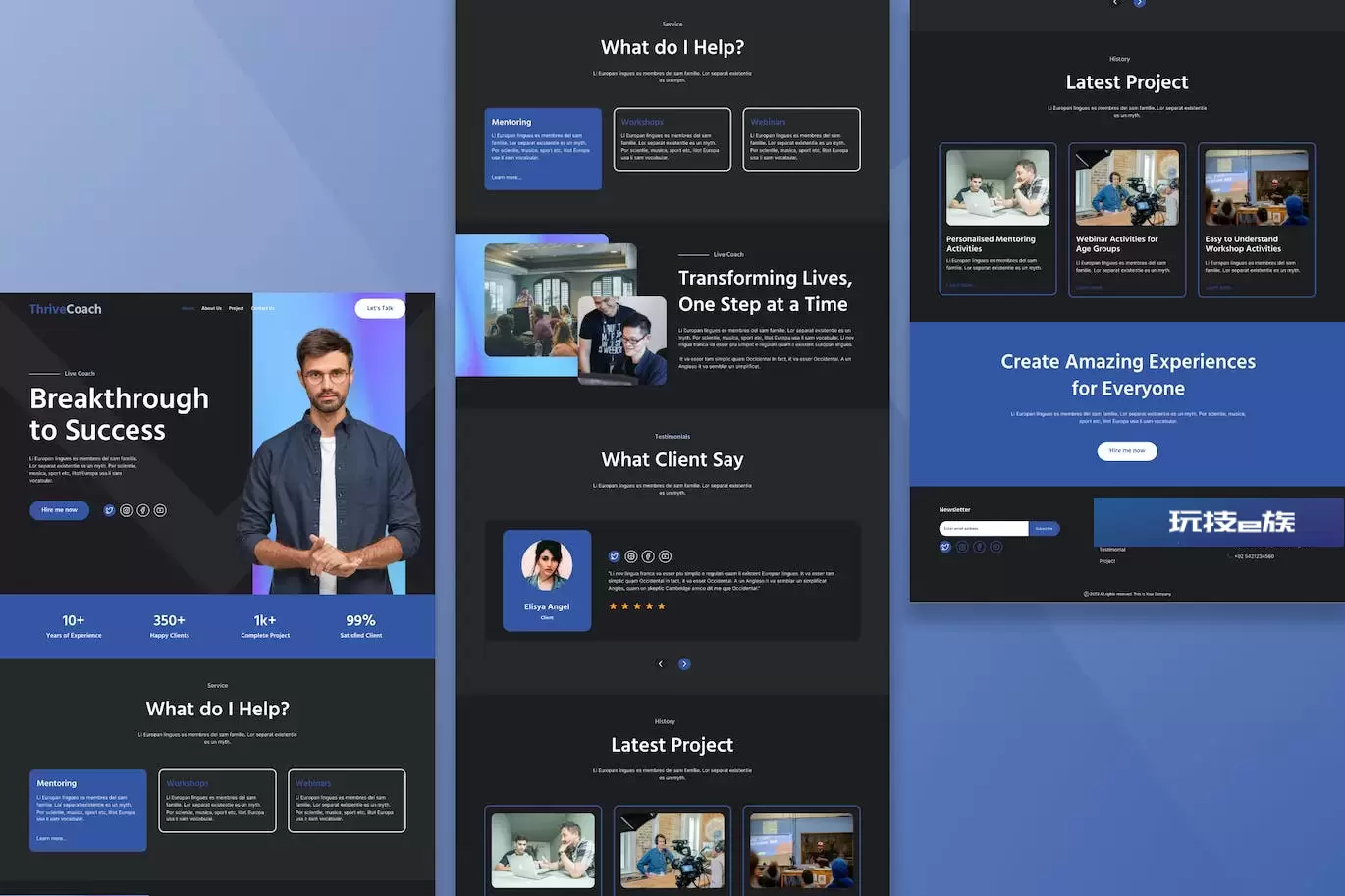Open workshop classroom thumbnail in middle panel

click(801, 850)
